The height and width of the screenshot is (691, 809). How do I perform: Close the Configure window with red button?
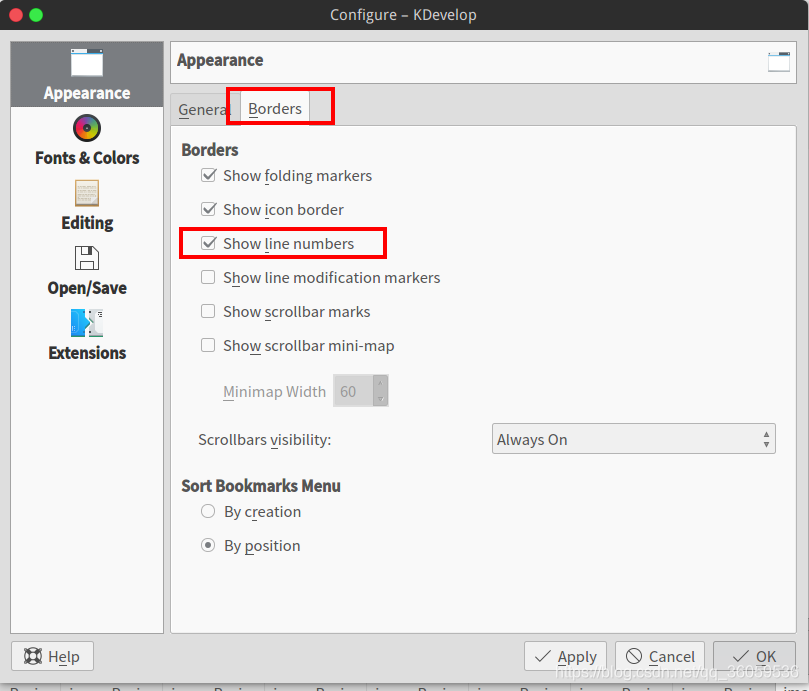[16, 15]
